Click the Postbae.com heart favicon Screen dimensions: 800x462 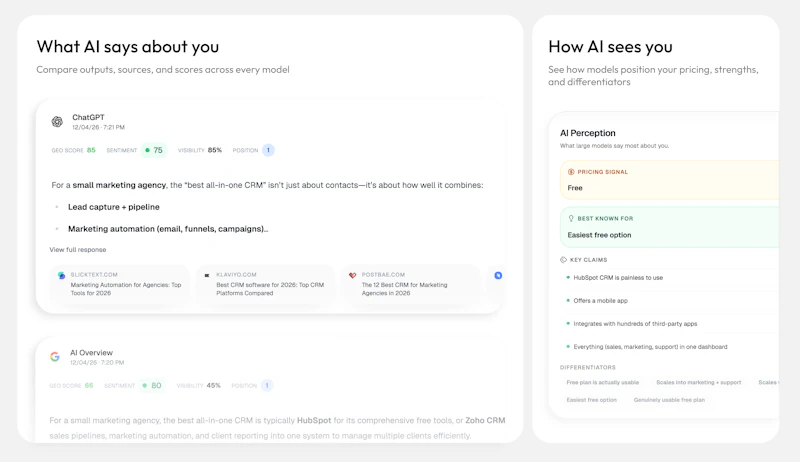point(352,275)
